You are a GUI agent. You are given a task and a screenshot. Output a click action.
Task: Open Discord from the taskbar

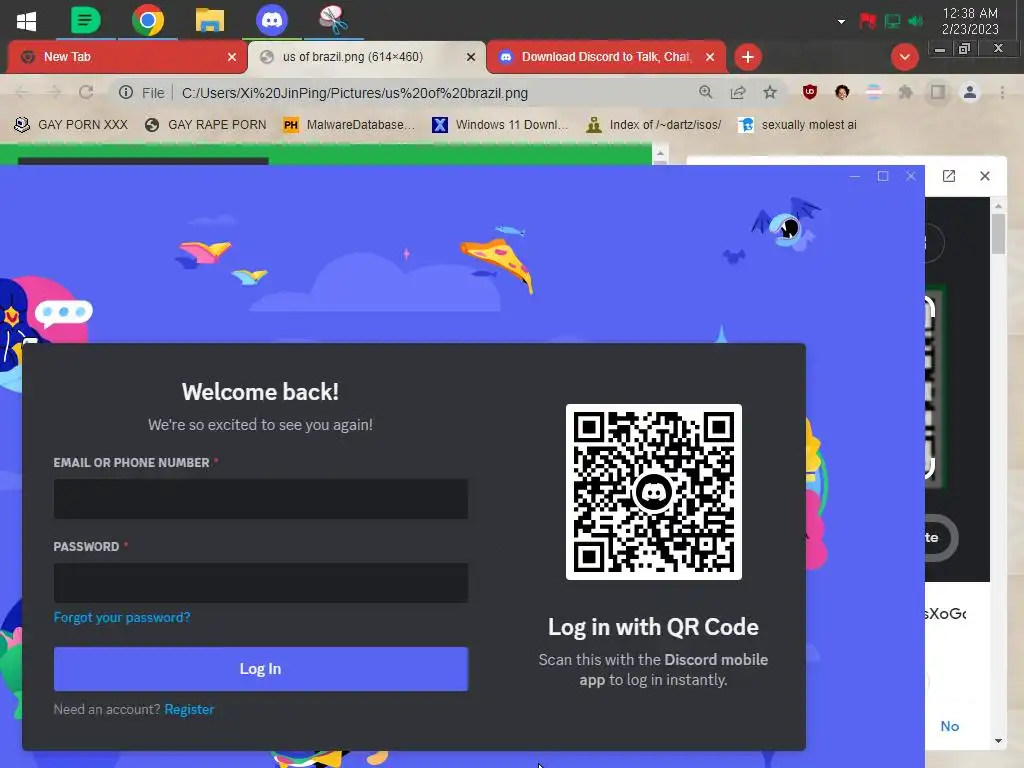point(272,21)
